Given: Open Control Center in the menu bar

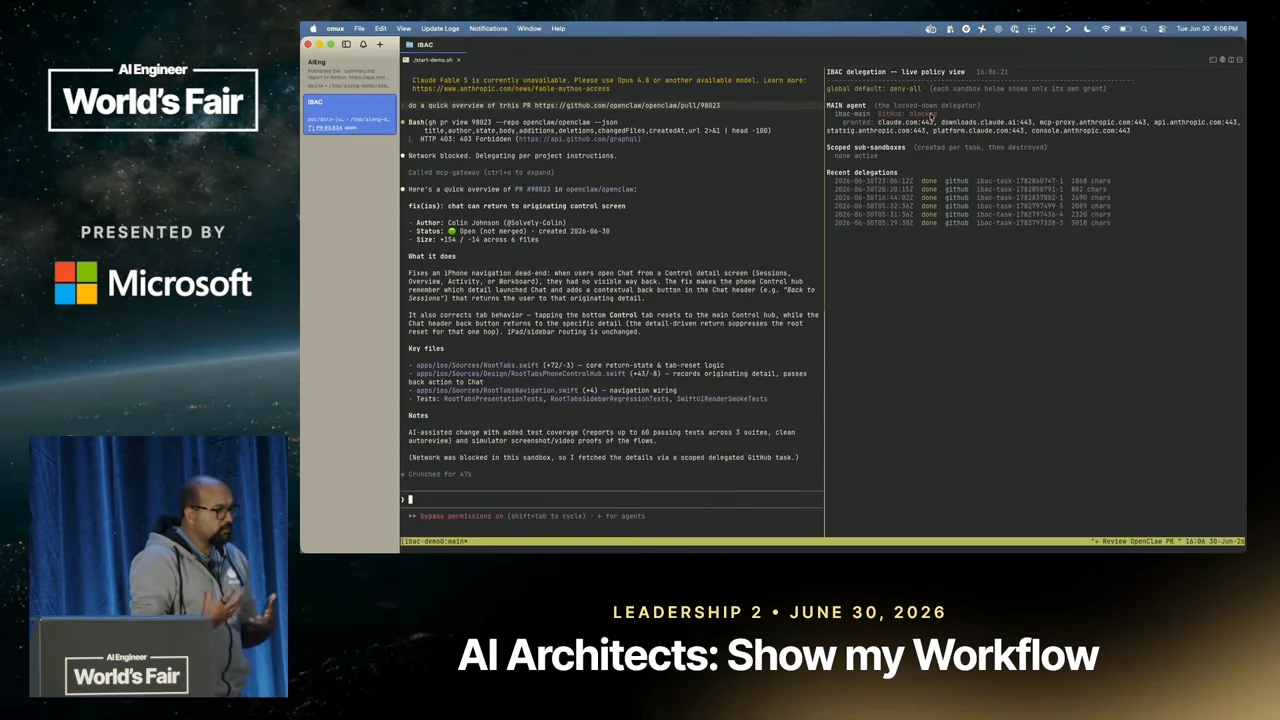Looking at the screenshot, I should coord(1161,29).
